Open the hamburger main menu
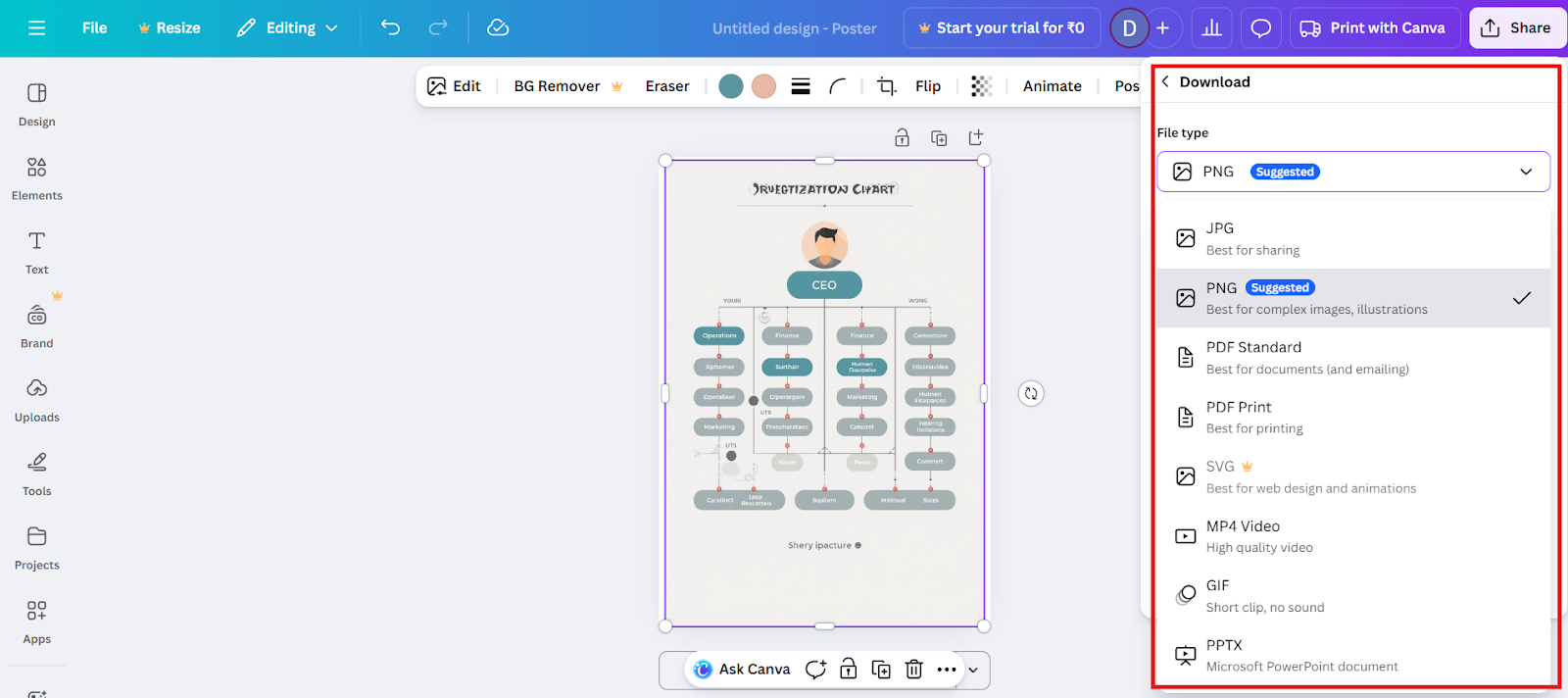The image size is (1568, 698). (x=36, y=27)
